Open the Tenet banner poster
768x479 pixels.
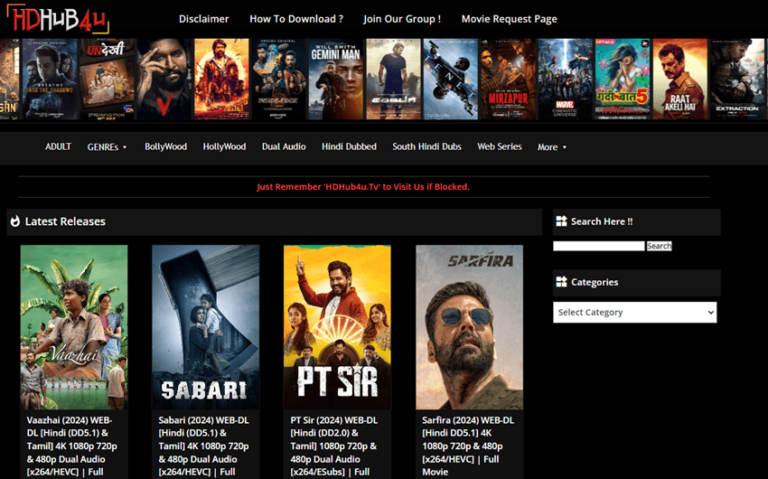[450, 79]
